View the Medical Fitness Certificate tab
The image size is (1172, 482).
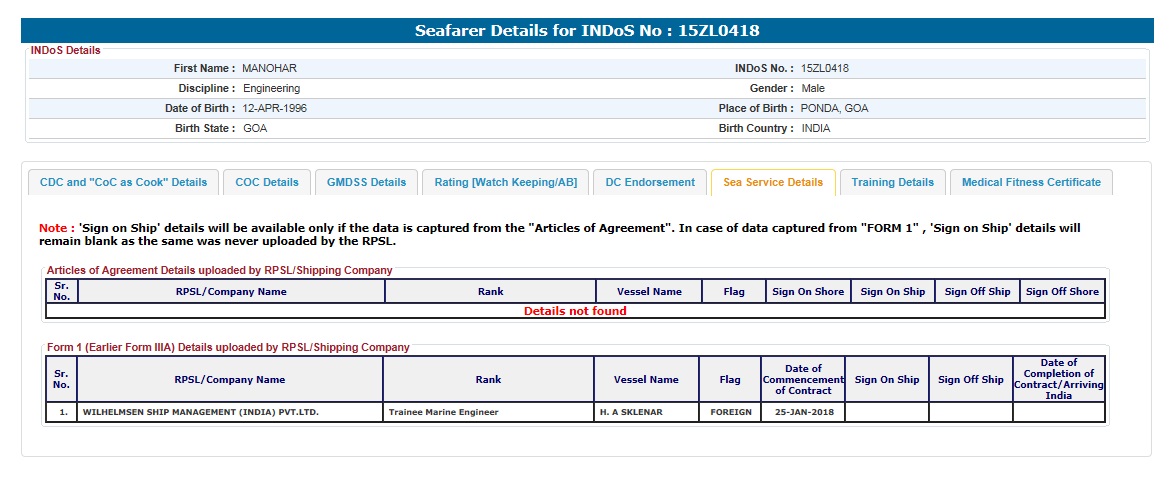1031,182
